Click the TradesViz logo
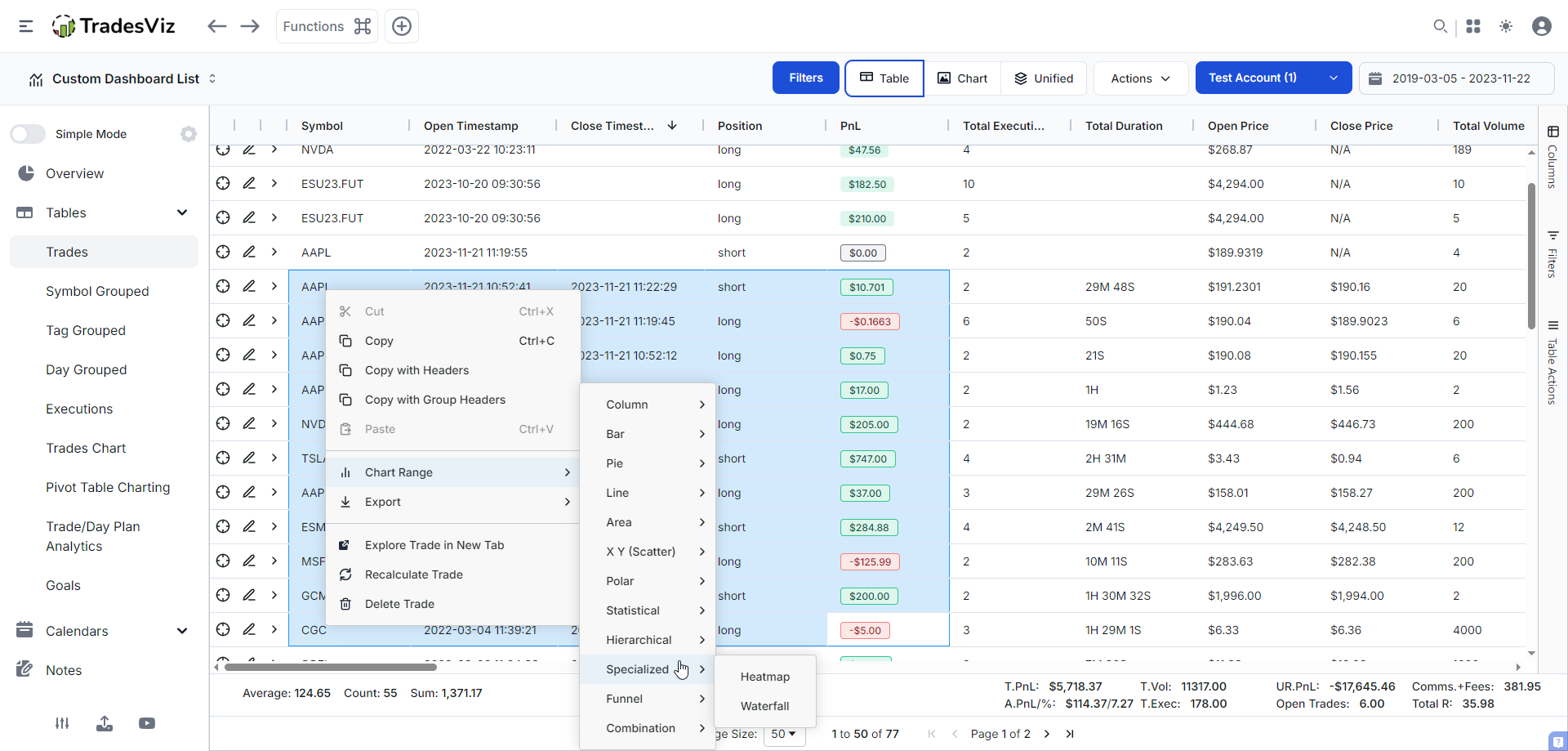Image resolution: width=1568 pixels, height=751 pixels. [114, 26]
